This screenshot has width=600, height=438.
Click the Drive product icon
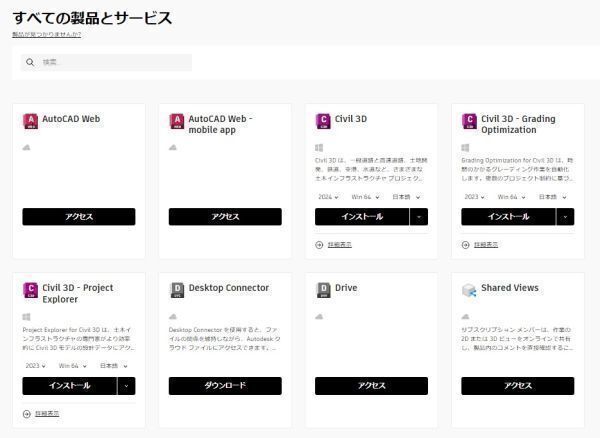point(323,290)
